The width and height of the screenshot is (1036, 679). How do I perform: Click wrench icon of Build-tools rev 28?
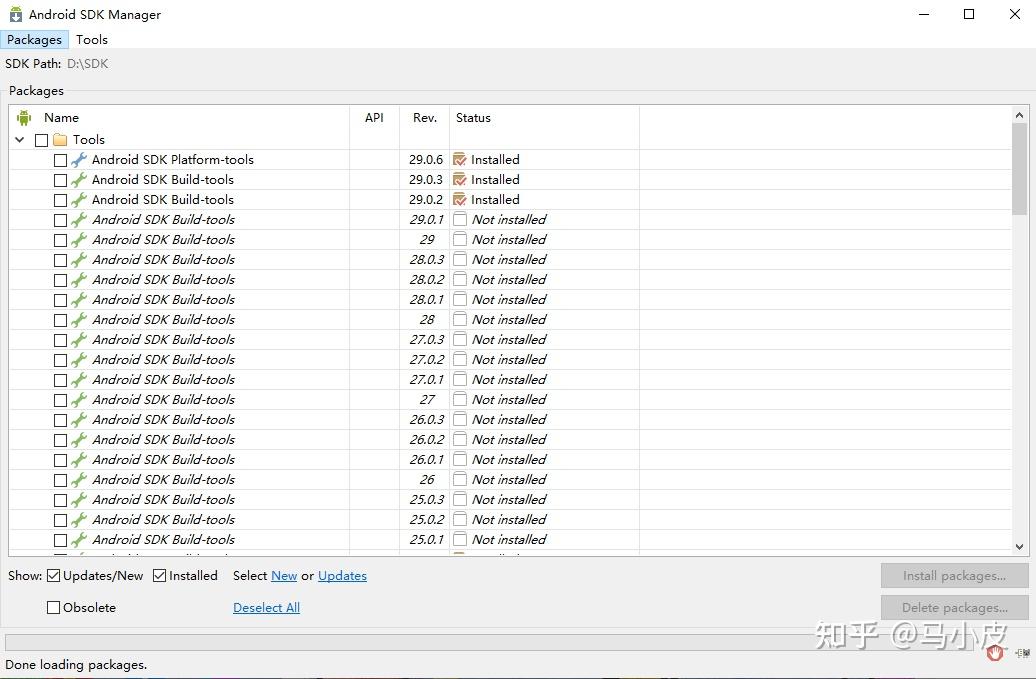[x=79, y=320]
